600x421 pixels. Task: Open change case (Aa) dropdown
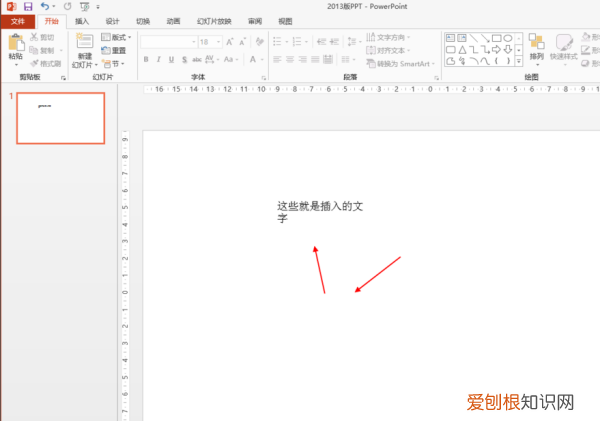[231, 59]
